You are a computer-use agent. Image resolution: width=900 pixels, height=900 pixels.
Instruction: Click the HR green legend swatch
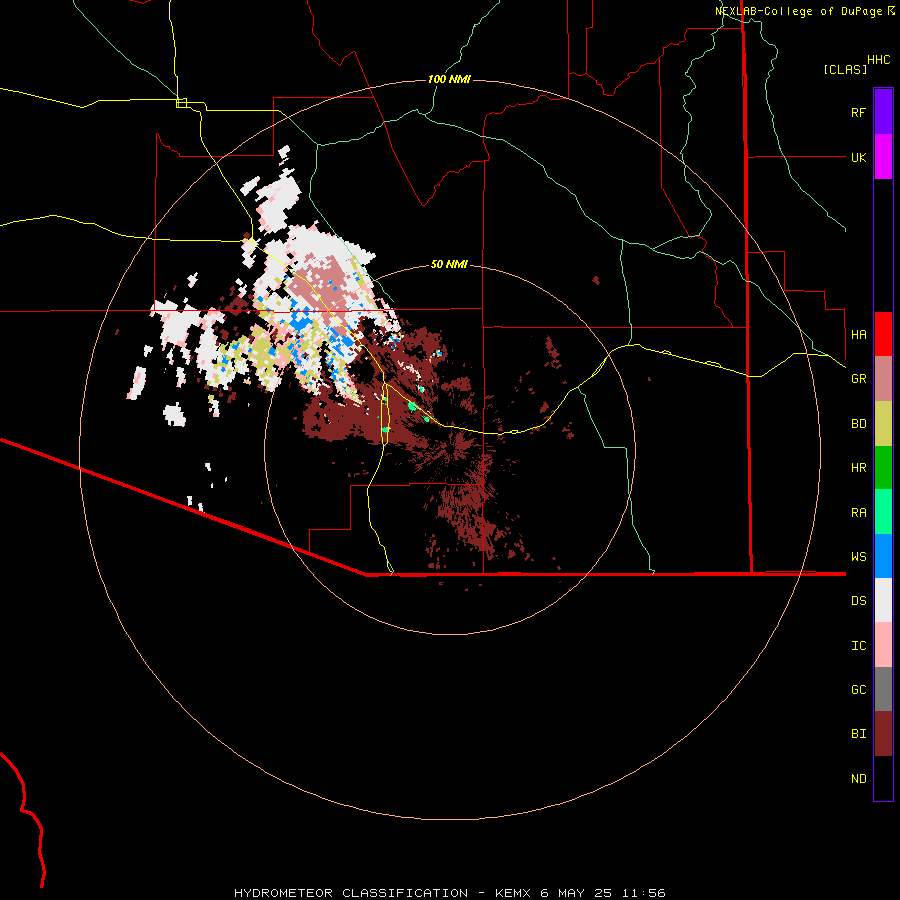tap(883, 467)
